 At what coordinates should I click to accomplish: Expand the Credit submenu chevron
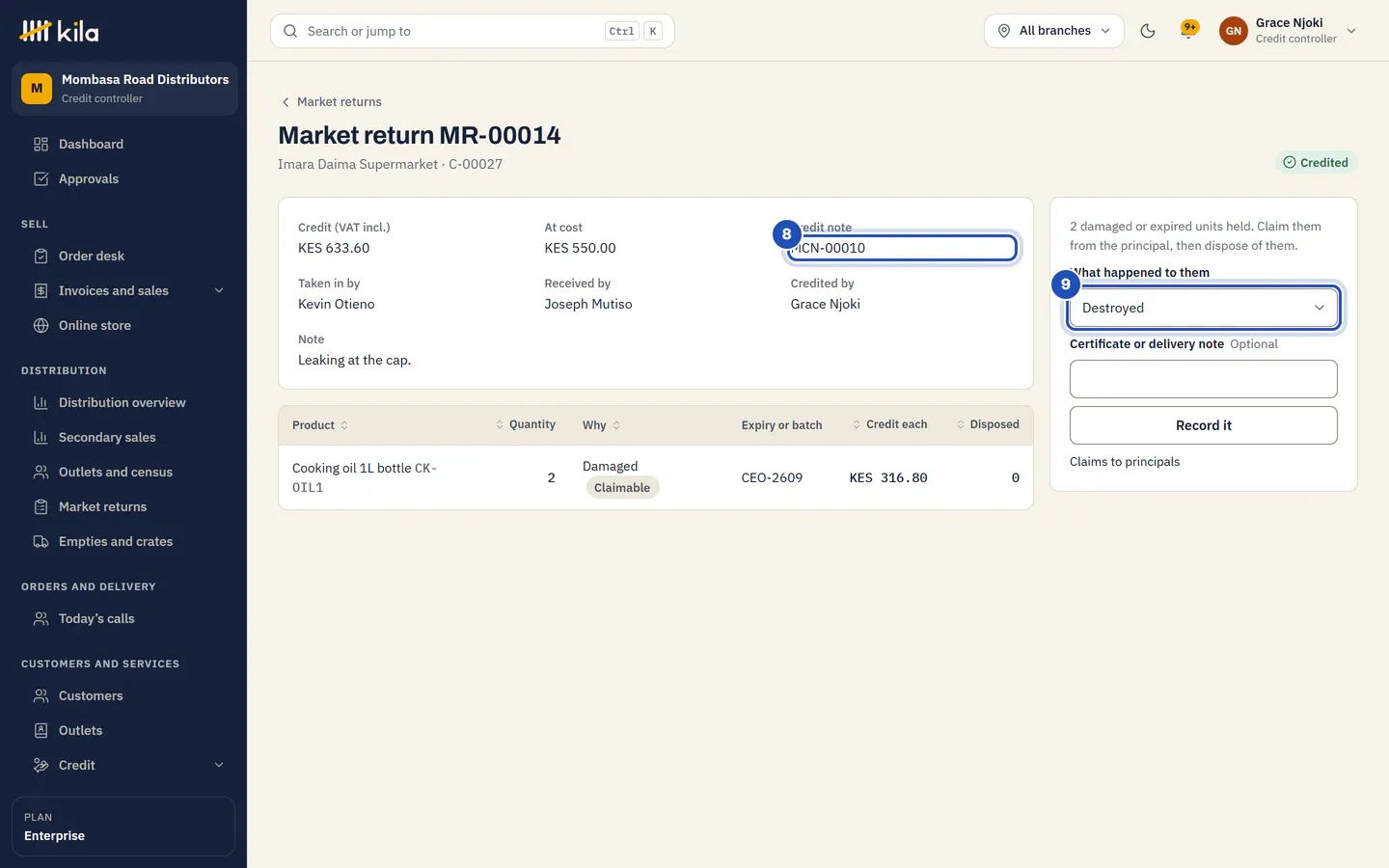click(219, 766)
